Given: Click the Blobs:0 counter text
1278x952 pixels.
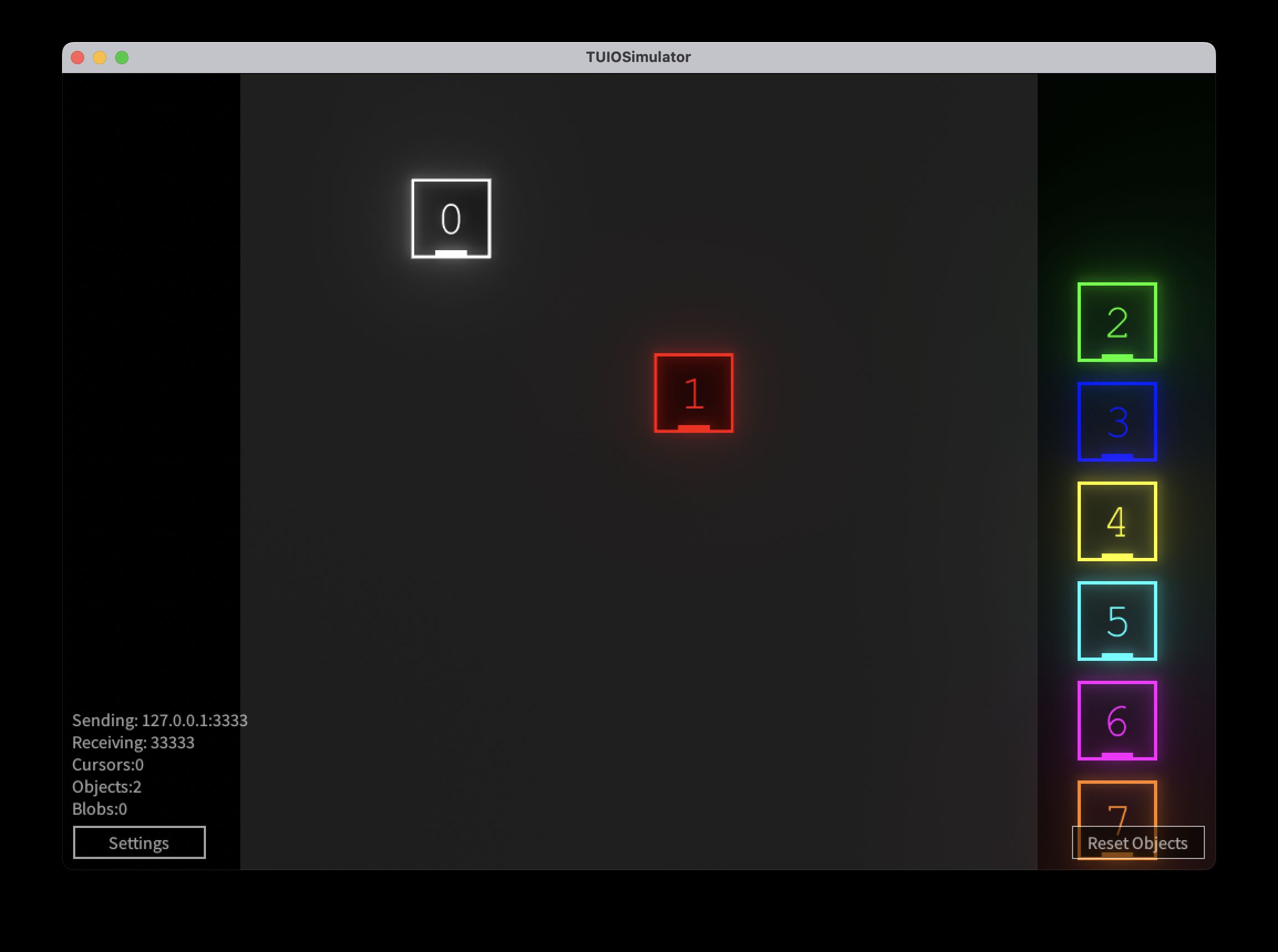Looking at the screenshot, I should pos(99,809).
